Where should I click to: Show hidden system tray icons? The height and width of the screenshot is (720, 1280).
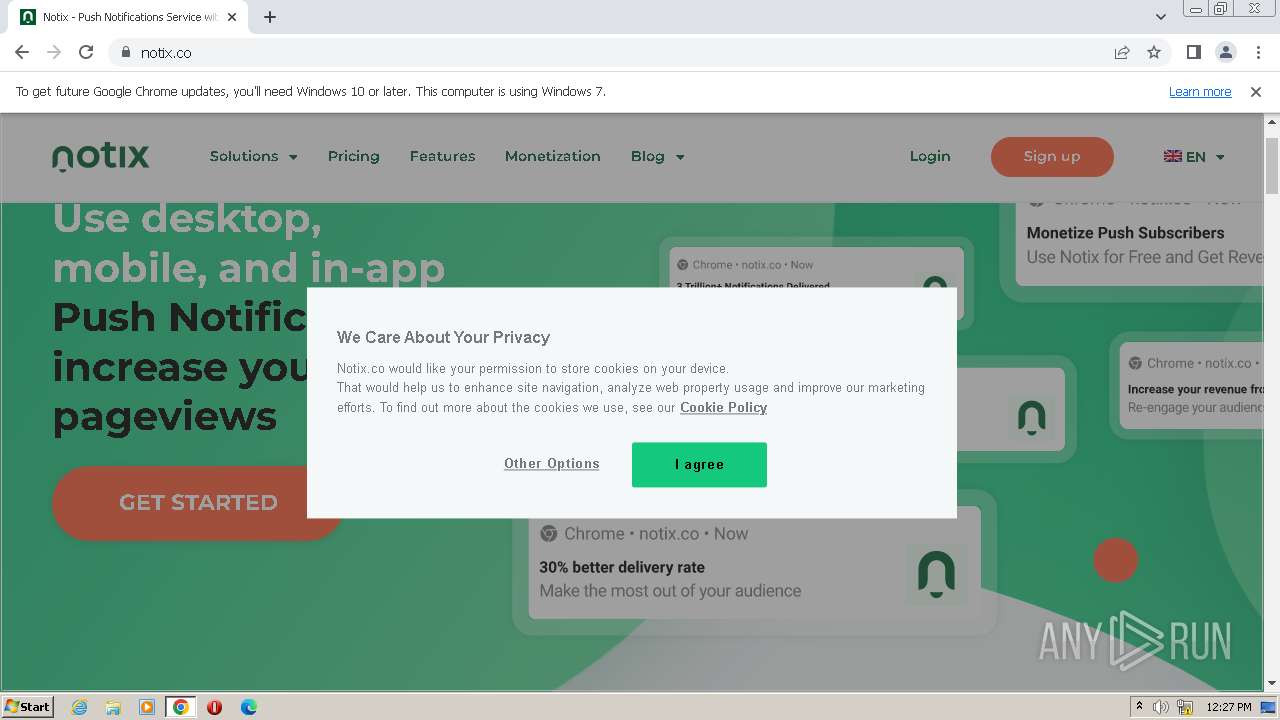[1139, 707]
